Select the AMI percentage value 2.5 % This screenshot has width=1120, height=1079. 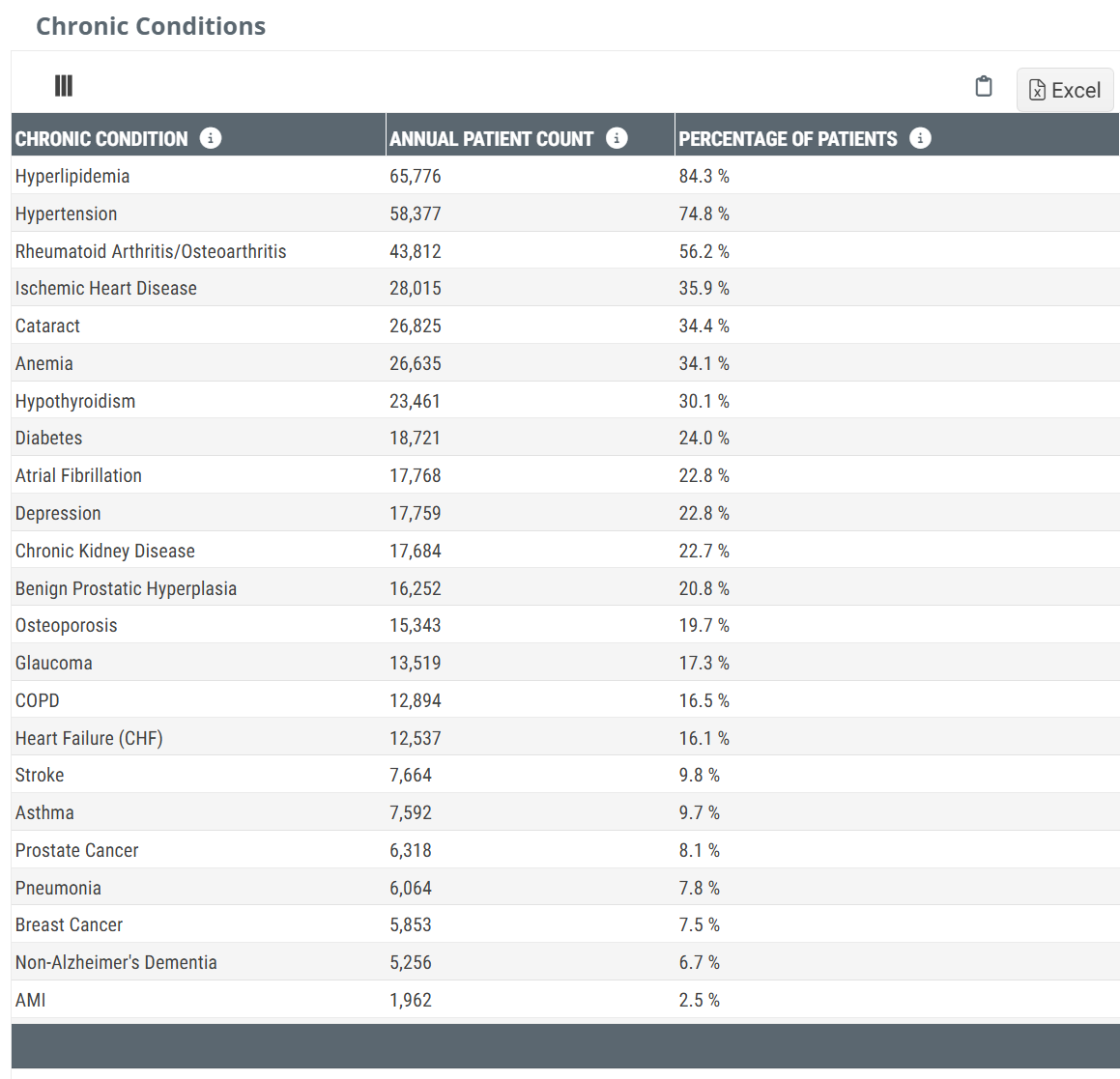(699, 1000)
